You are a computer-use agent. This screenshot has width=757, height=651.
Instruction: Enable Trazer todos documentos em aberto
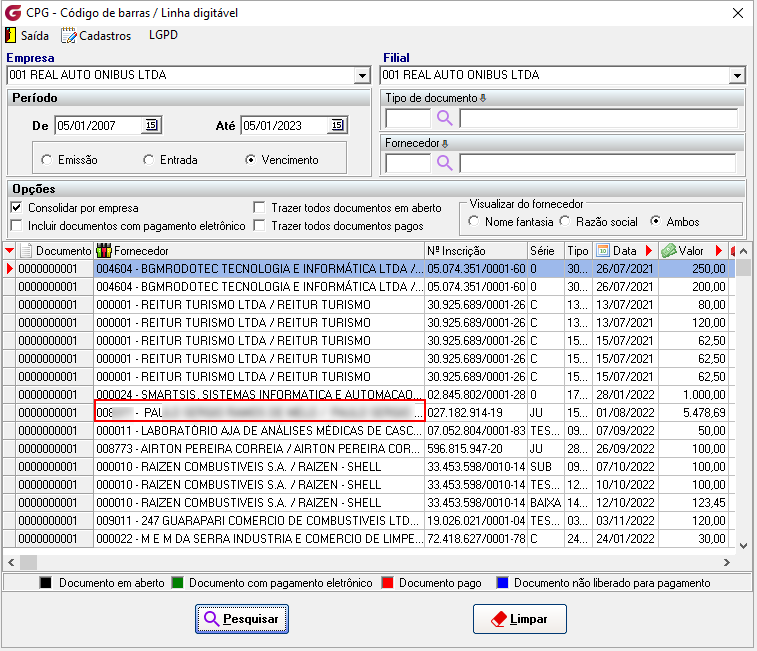coord(259,208)
